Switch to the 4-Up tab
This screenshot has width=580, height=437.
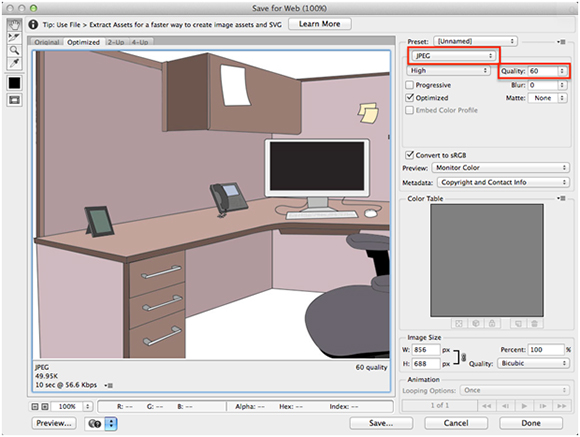click(x=140, y=42)
